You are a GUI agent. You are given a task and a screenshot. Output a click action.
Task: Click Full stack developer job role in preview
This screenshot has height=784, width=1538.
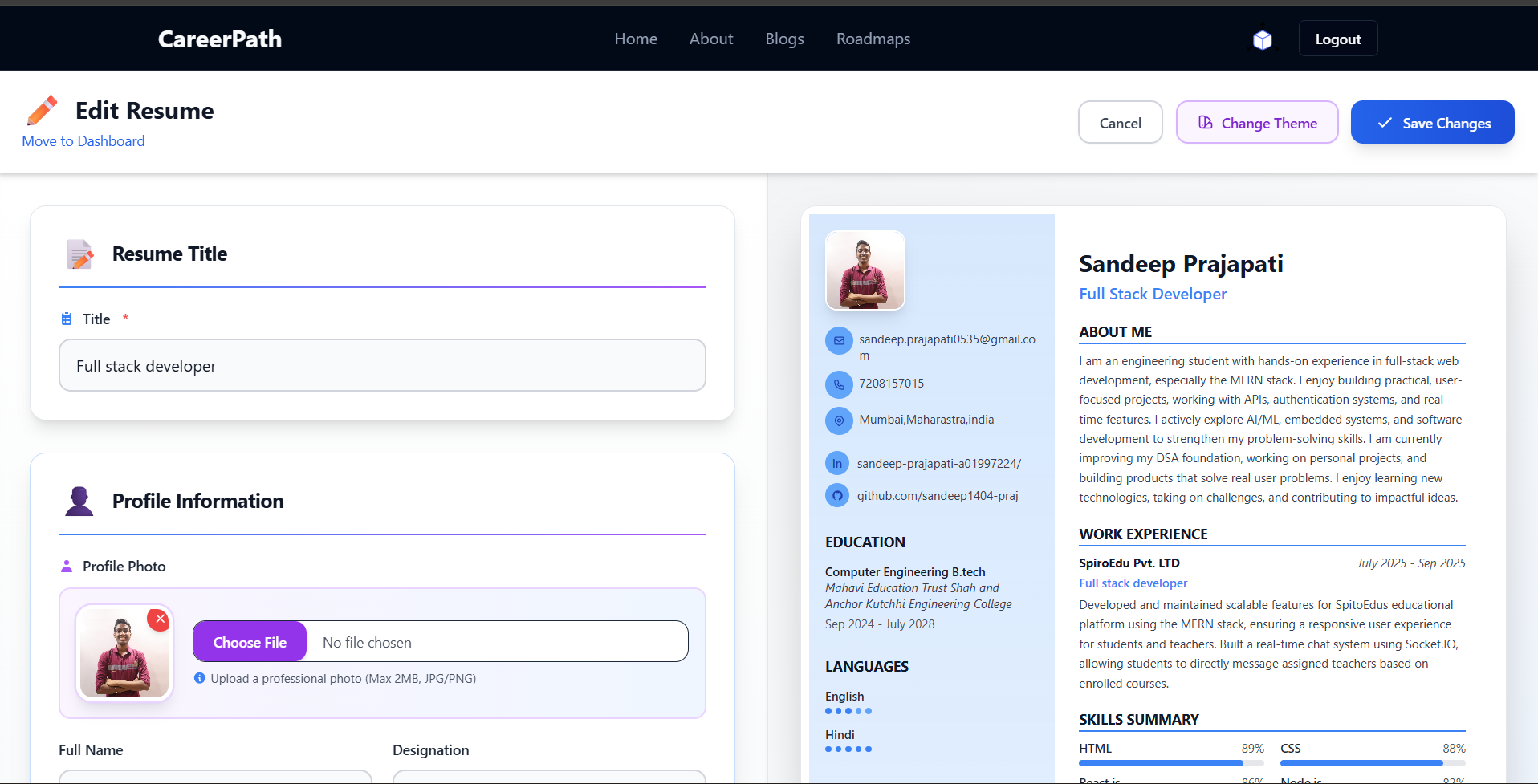1133,583
